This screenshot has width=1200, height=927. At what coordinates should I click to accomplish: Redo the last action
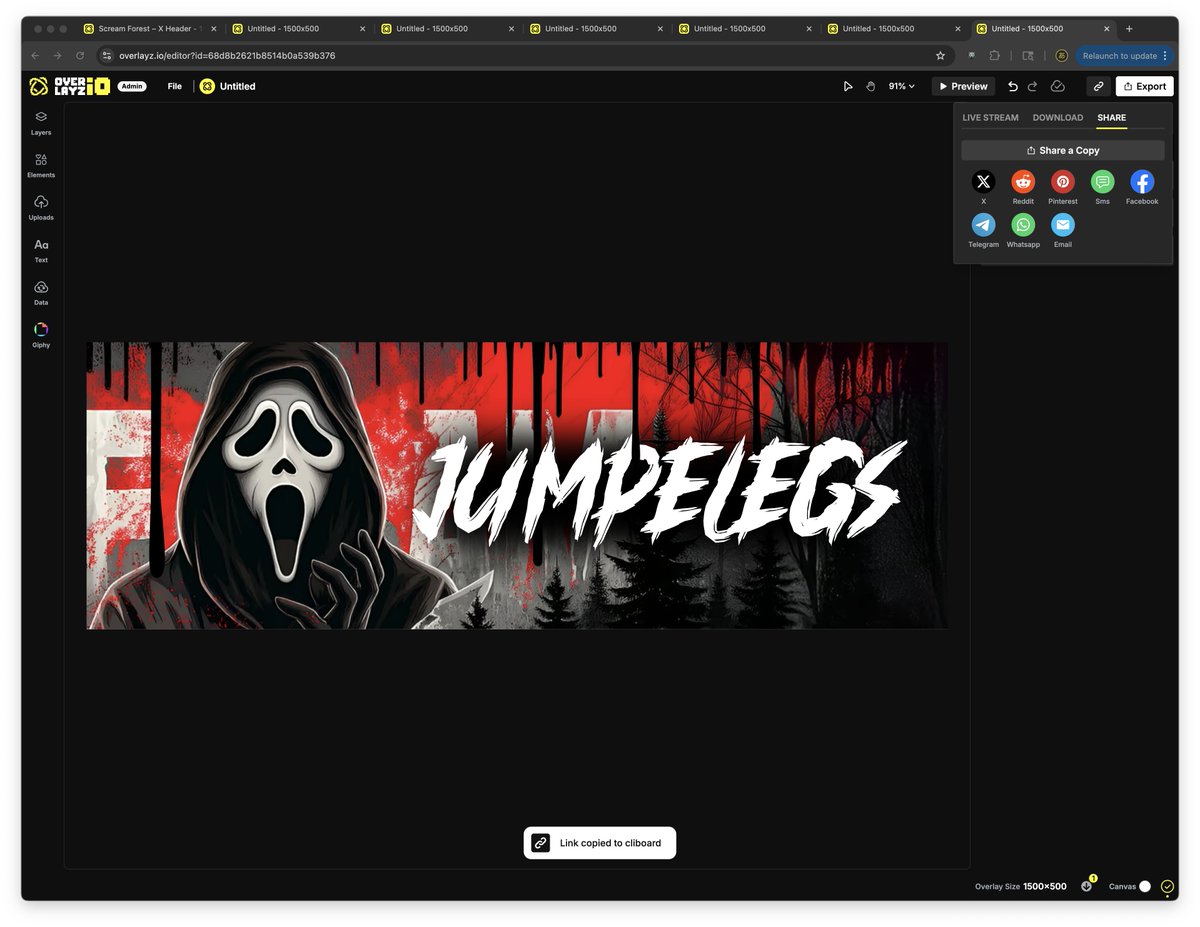click(1033, 87)
